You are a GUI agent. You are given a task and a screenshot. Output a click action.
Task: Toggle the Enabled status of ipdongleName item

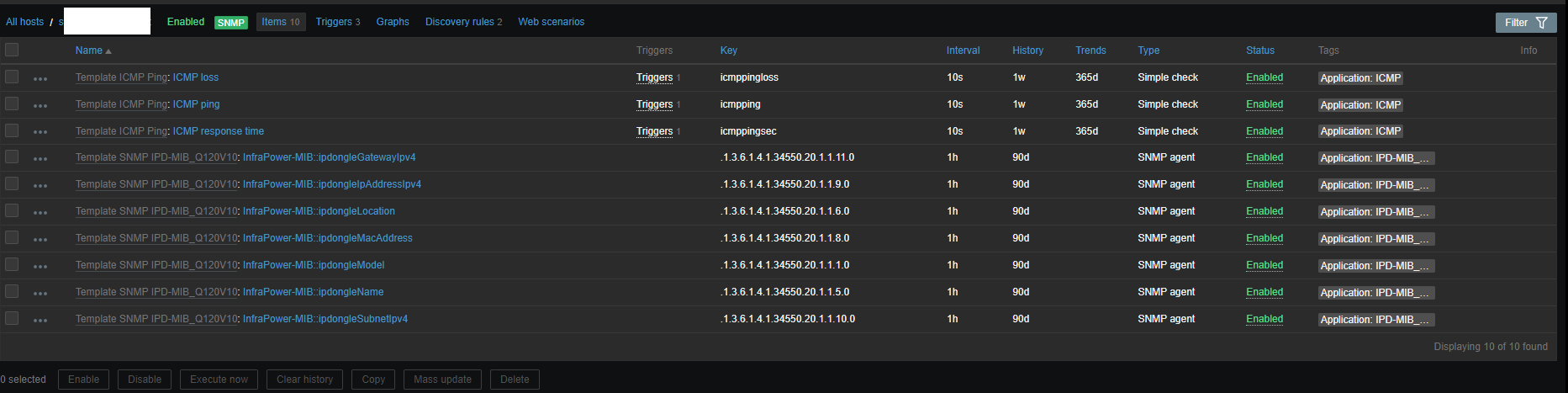click(1264, 292)
